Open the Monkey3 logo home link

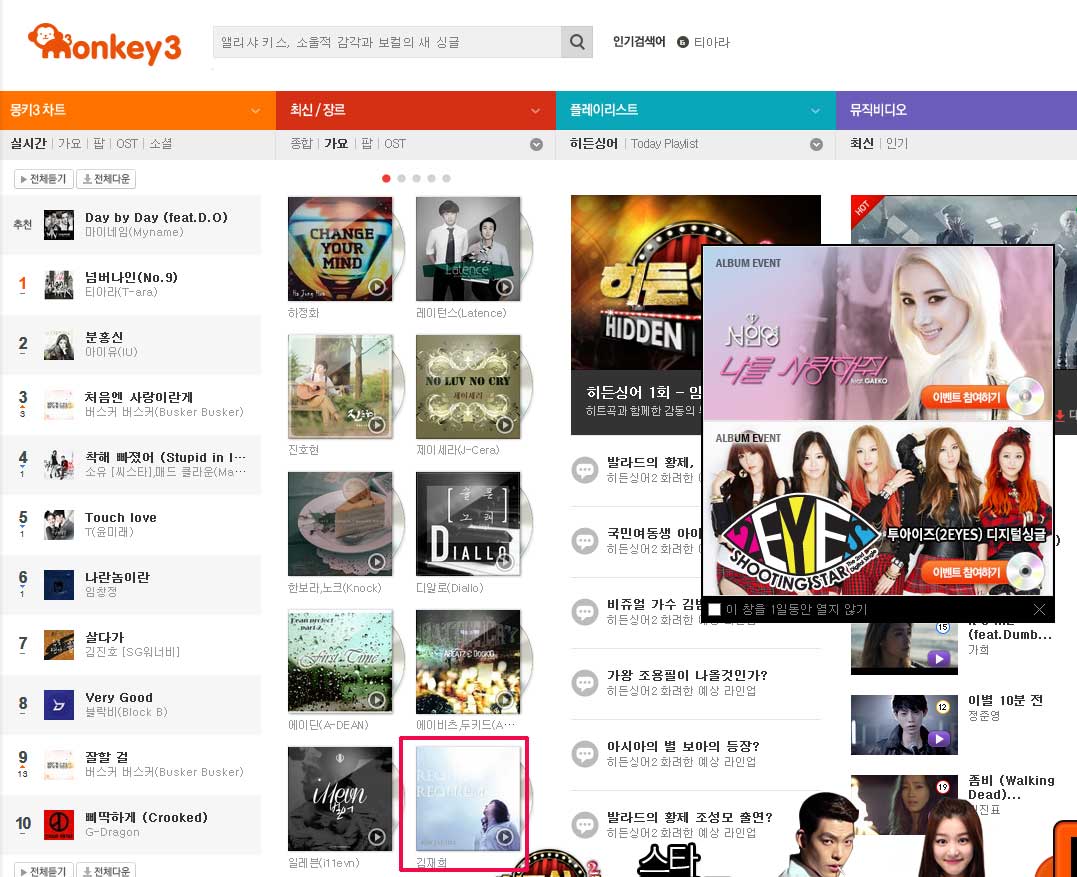pos(104,45)
